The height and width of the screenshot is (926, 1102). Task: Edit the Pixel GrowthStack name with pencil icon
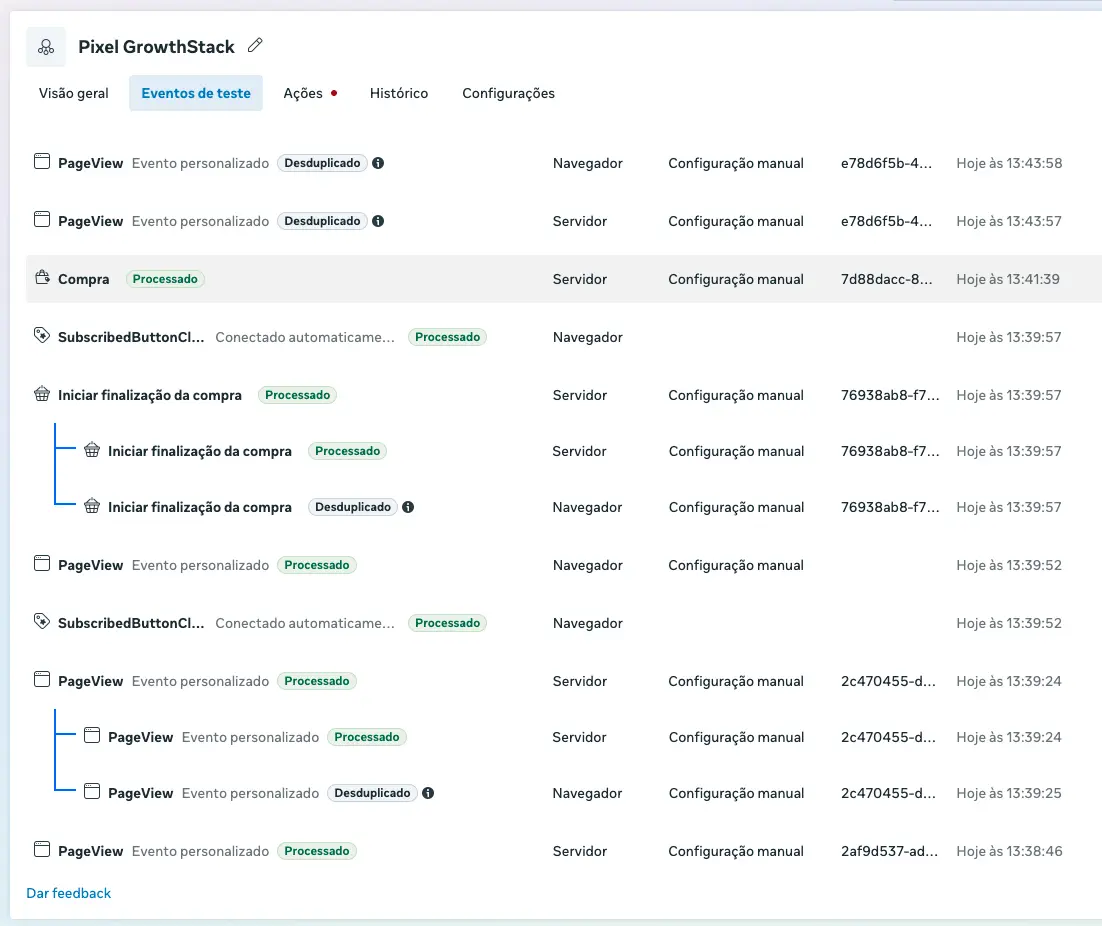[255, 46]
